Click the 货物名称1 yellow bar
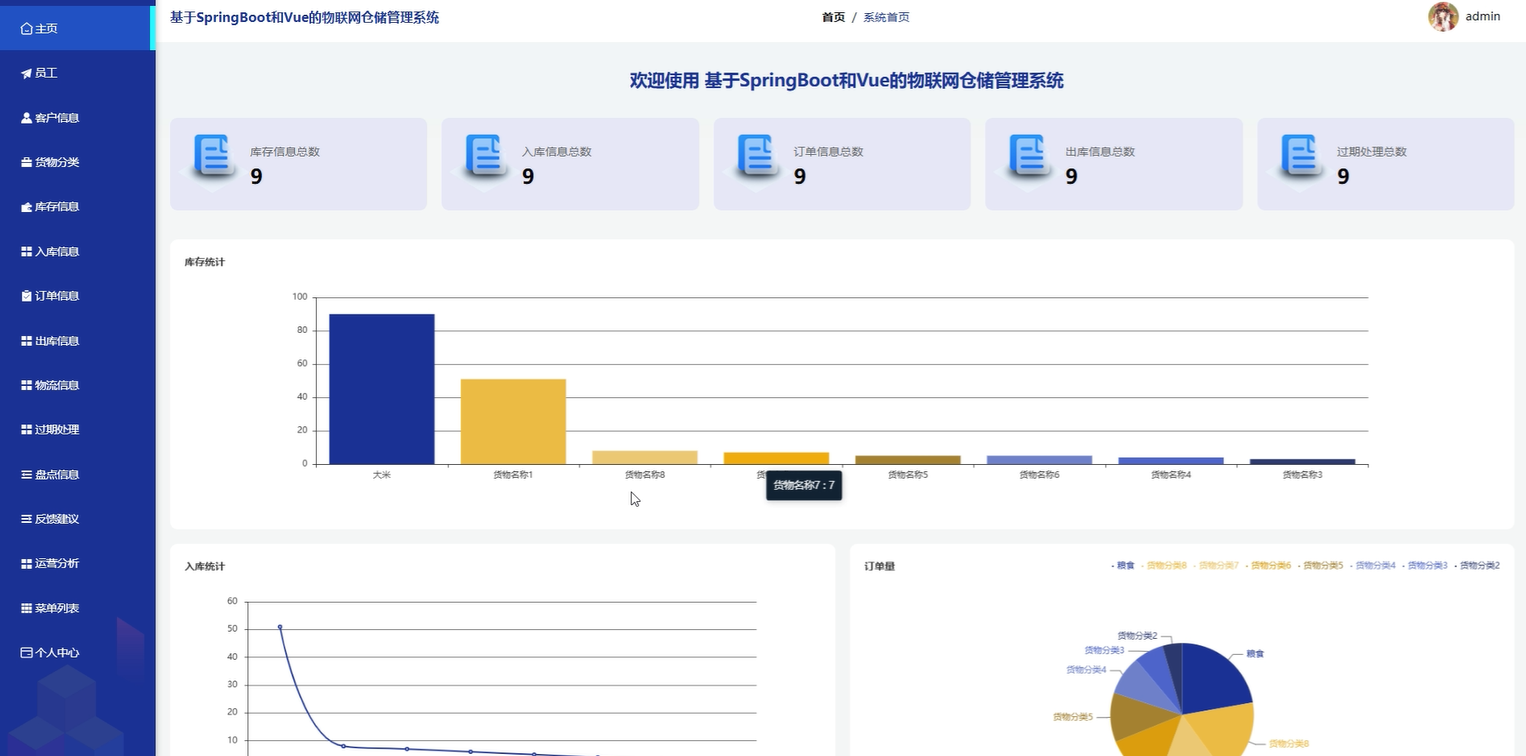The width and height of the screenshot is (1526, 756). (513, 421)
